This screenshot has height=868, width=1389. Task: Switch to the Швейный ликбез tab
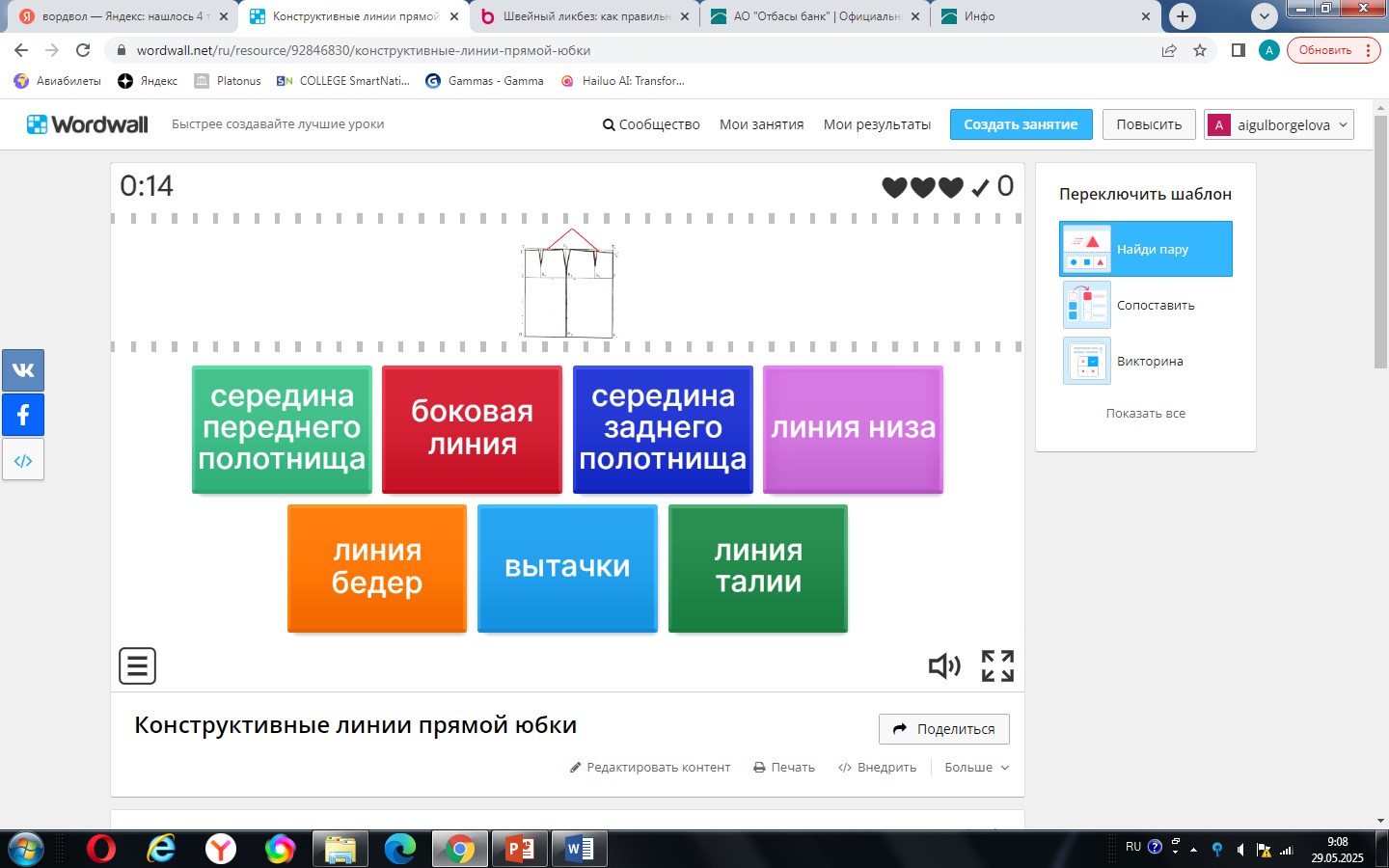(584, 16)
